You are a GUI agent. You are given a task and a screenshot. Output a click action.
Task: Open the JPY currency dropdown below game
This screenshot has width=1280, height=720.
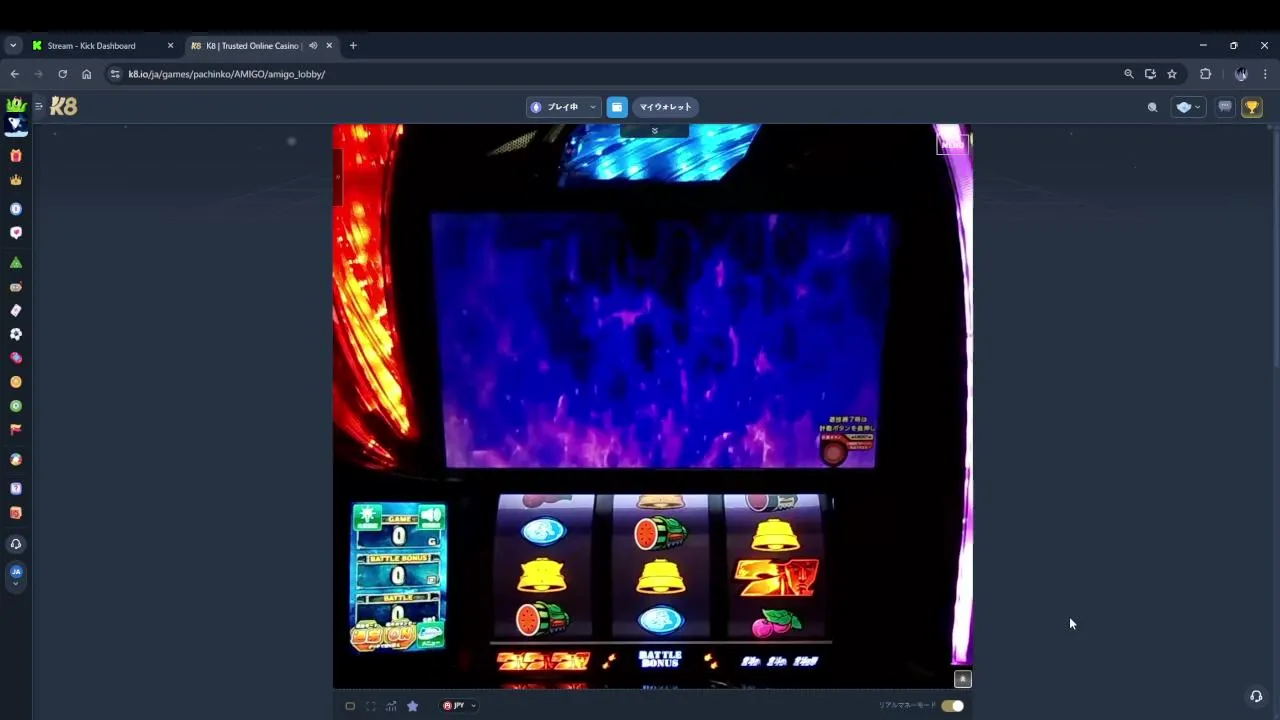tap(459, 706)
